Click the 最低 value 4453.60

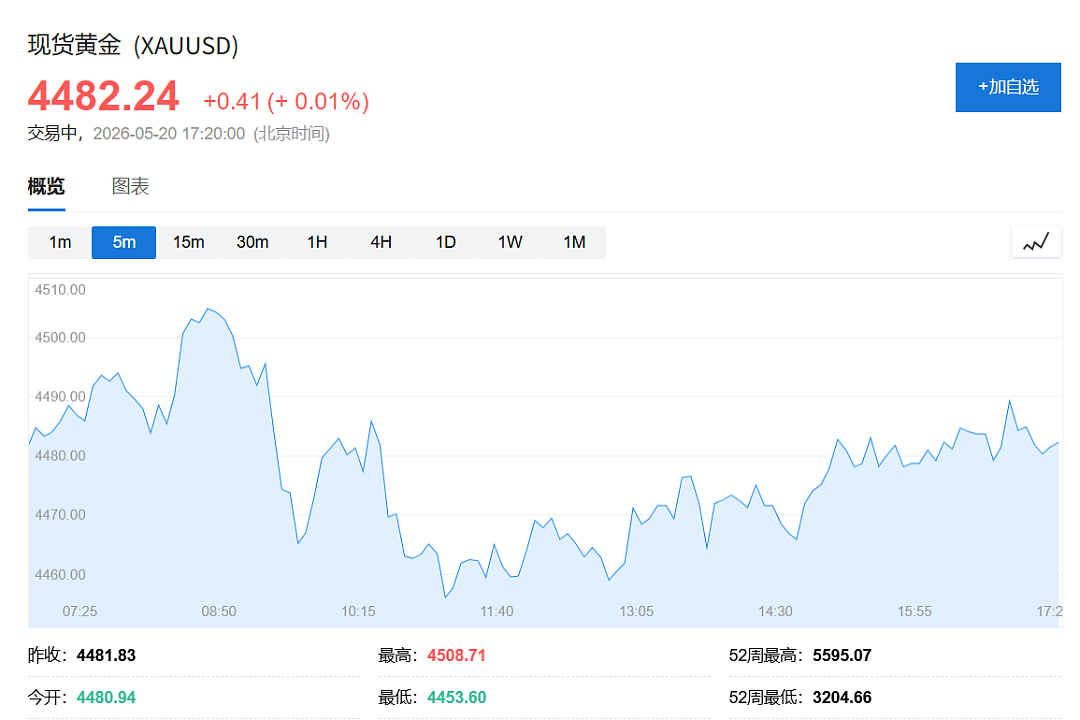(456, 697)
